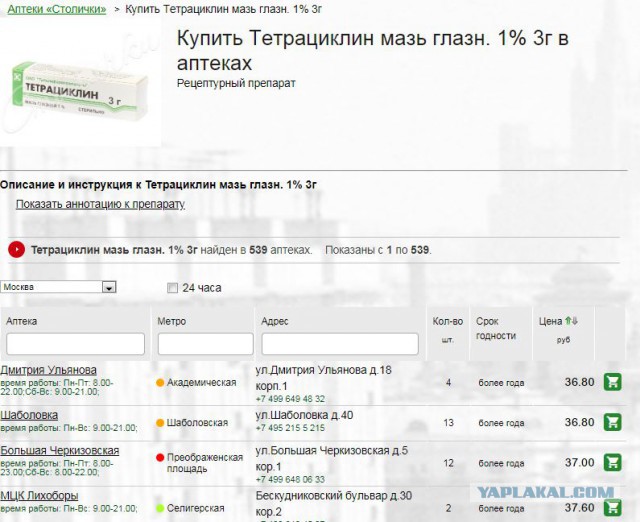The width and height of the screenshot is (640, 522).
Task: Add МЦК Лихоборы offer to cart
Action: point(612,508)
